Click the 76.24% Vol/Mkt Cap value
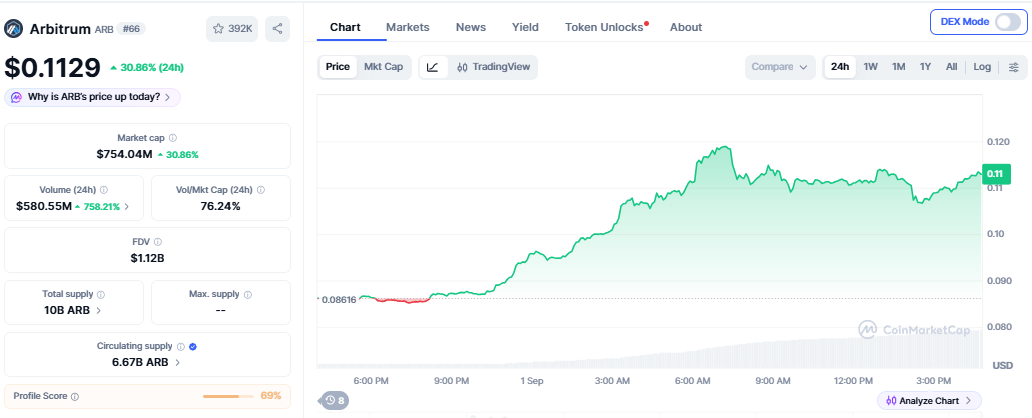This screenshot has height=418, width=1032. [220, 206]
